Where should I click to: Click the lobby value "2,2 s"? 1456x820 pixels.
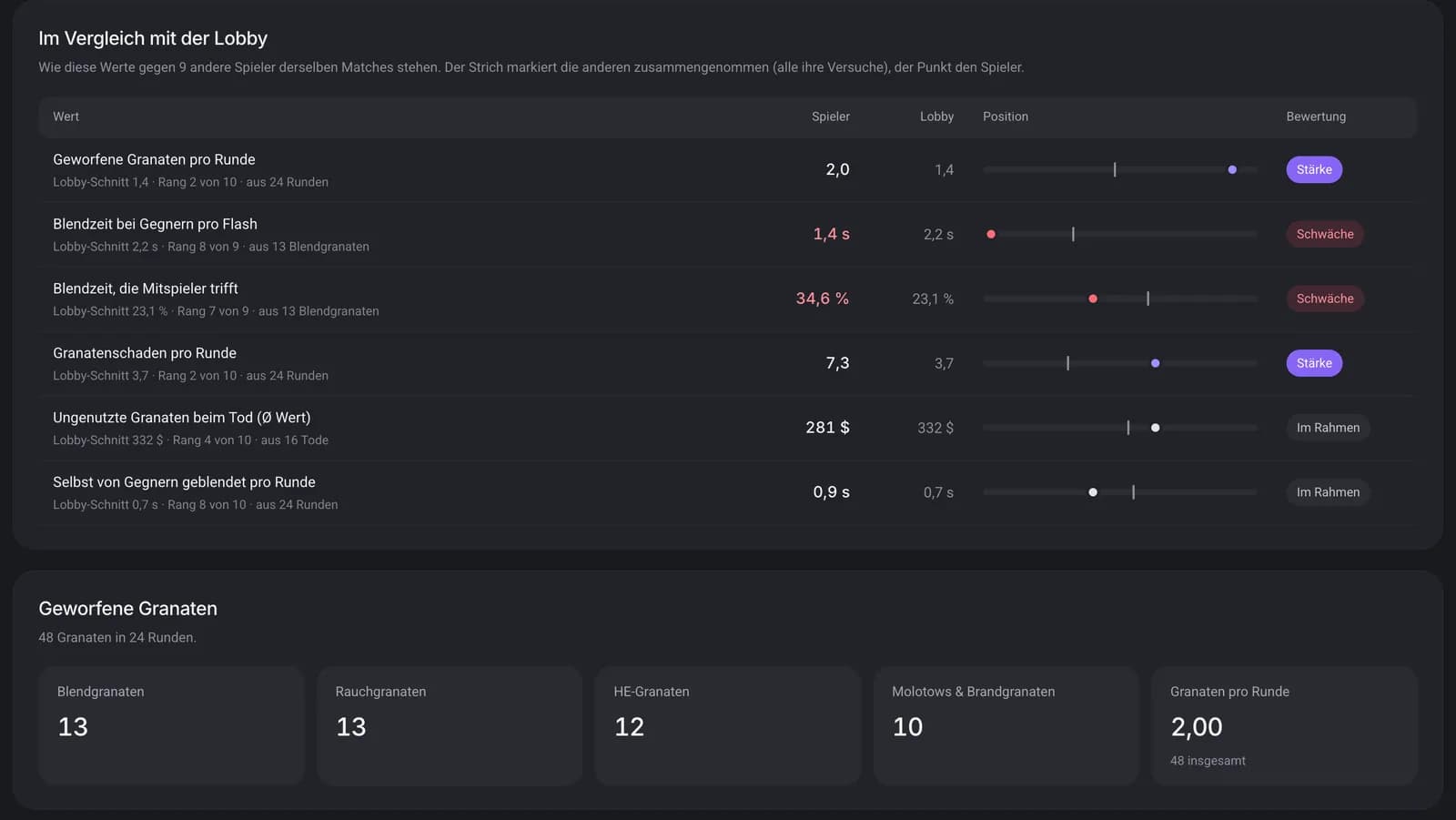[938, 234]
